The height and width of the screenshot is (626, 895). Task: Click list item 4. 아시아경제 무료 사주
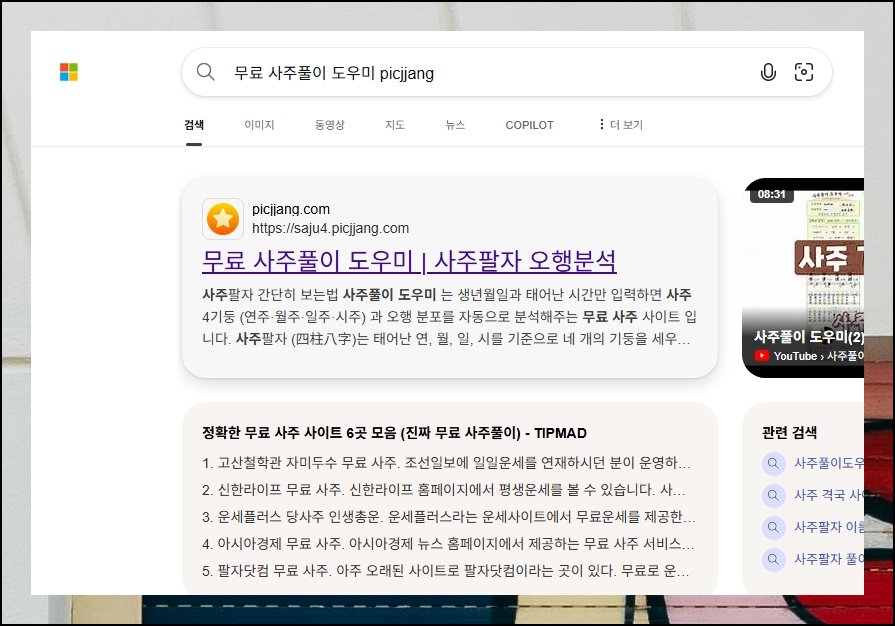click(448, 544)
